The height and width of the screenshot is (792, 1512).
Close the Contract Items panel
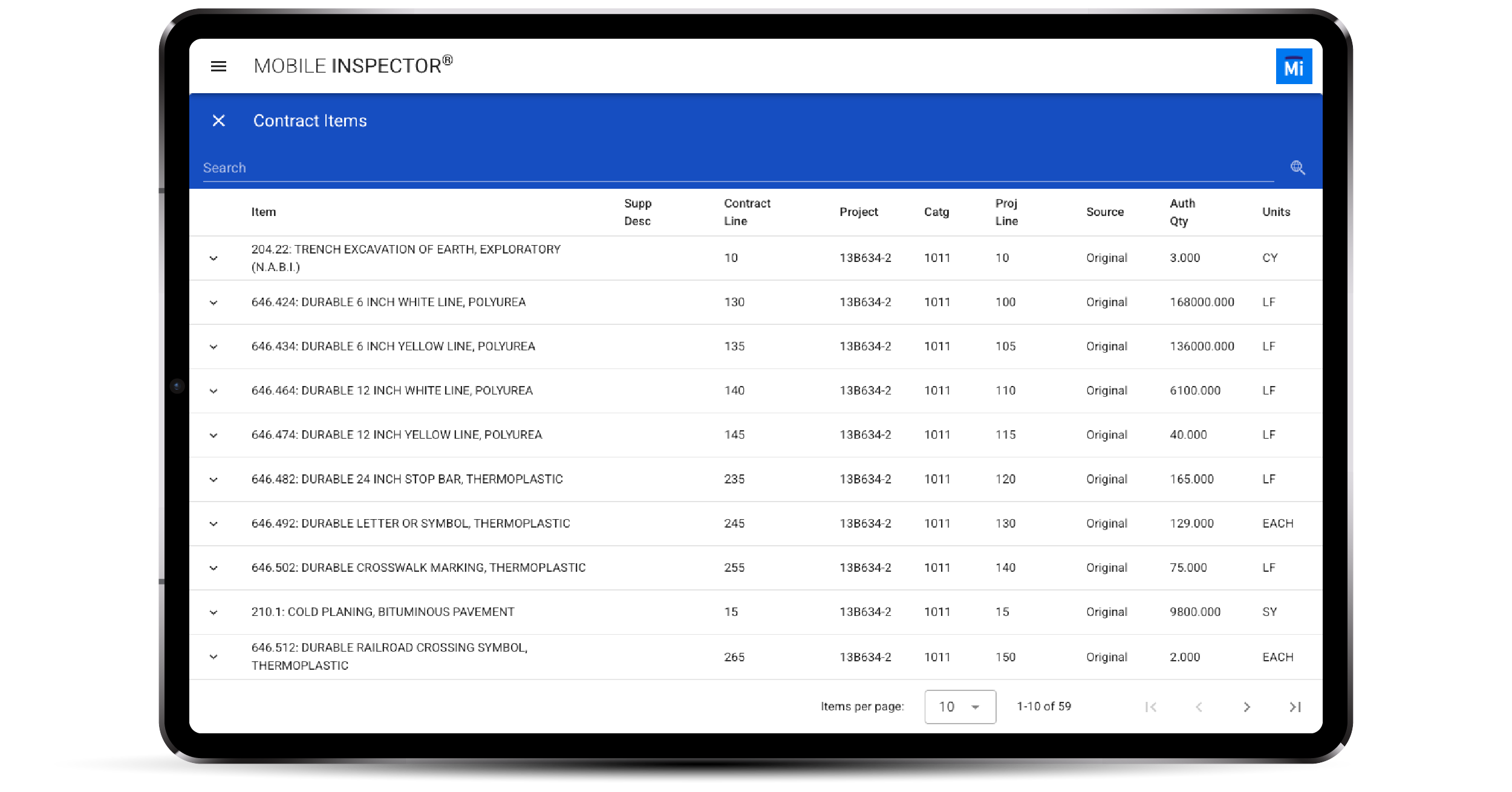click(x=219, y=121)
